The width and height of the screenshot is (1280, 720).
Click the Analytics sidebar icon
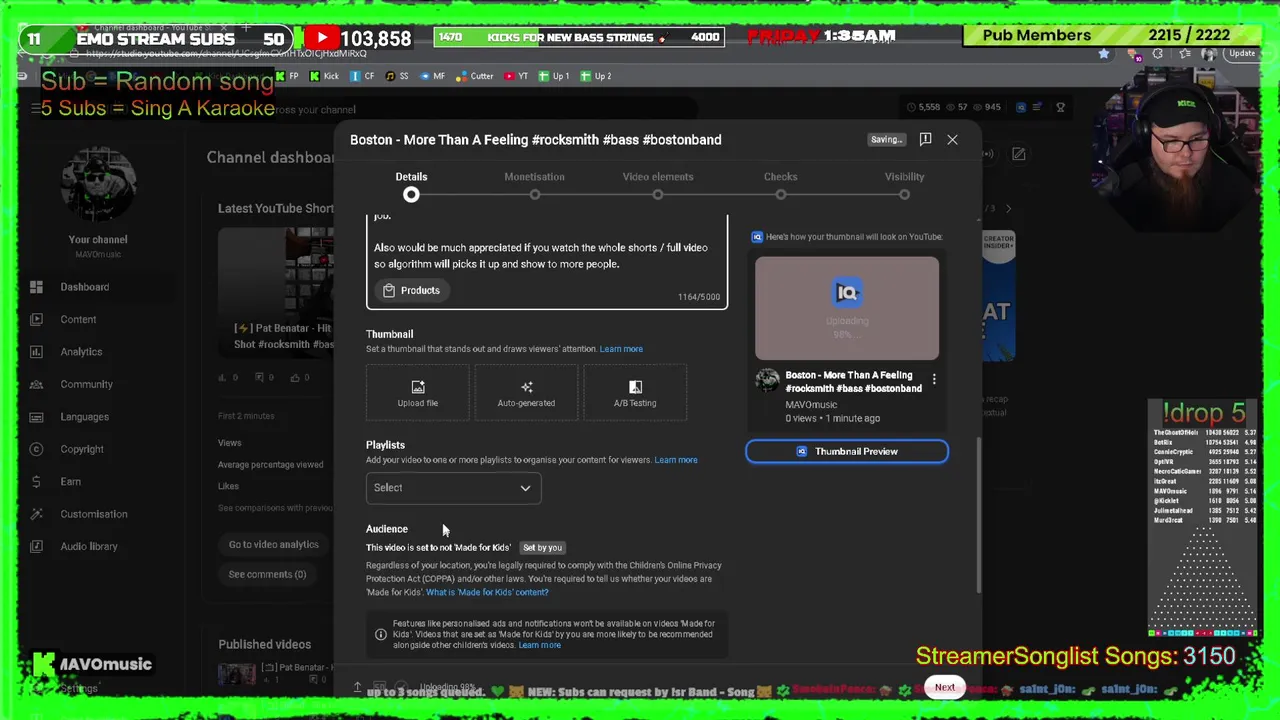pos(36,352)
